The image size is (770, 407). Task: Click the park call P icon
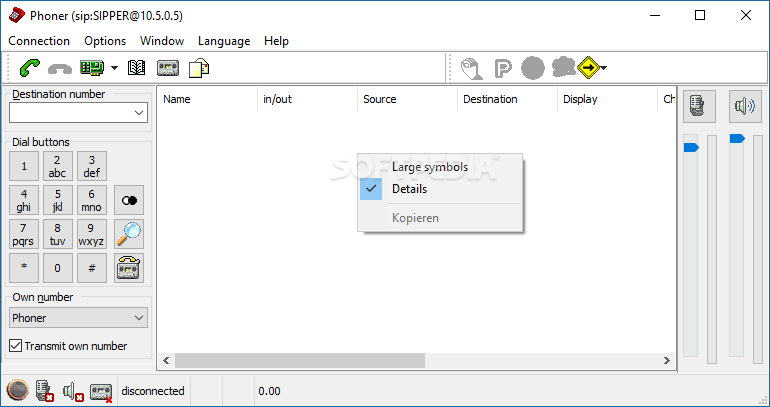(502, 68)
